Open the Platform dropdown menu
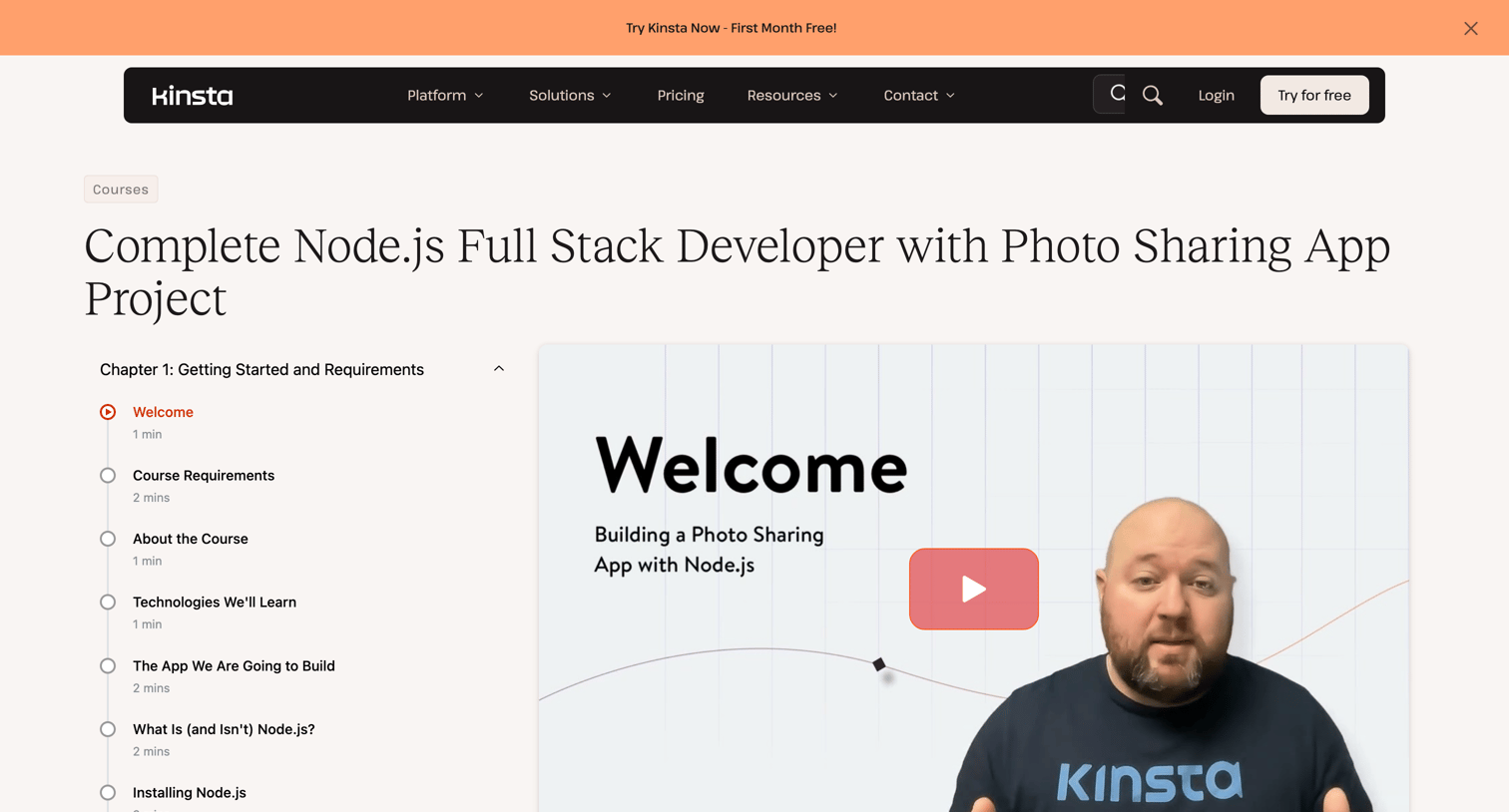The height and width of the screenshot is (812, 1509). point(445,95)
